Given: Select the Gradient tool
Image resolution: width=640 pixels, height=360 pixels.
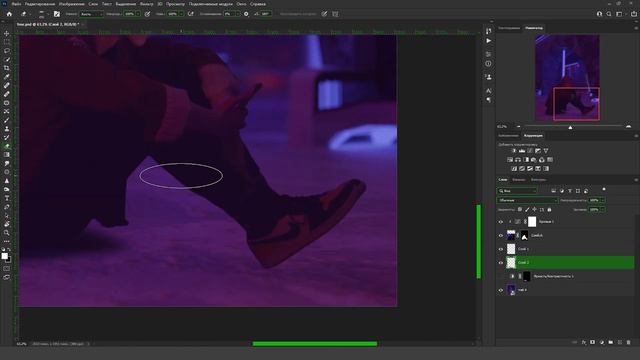Looking at the screenshot, I should pos(7,155).
